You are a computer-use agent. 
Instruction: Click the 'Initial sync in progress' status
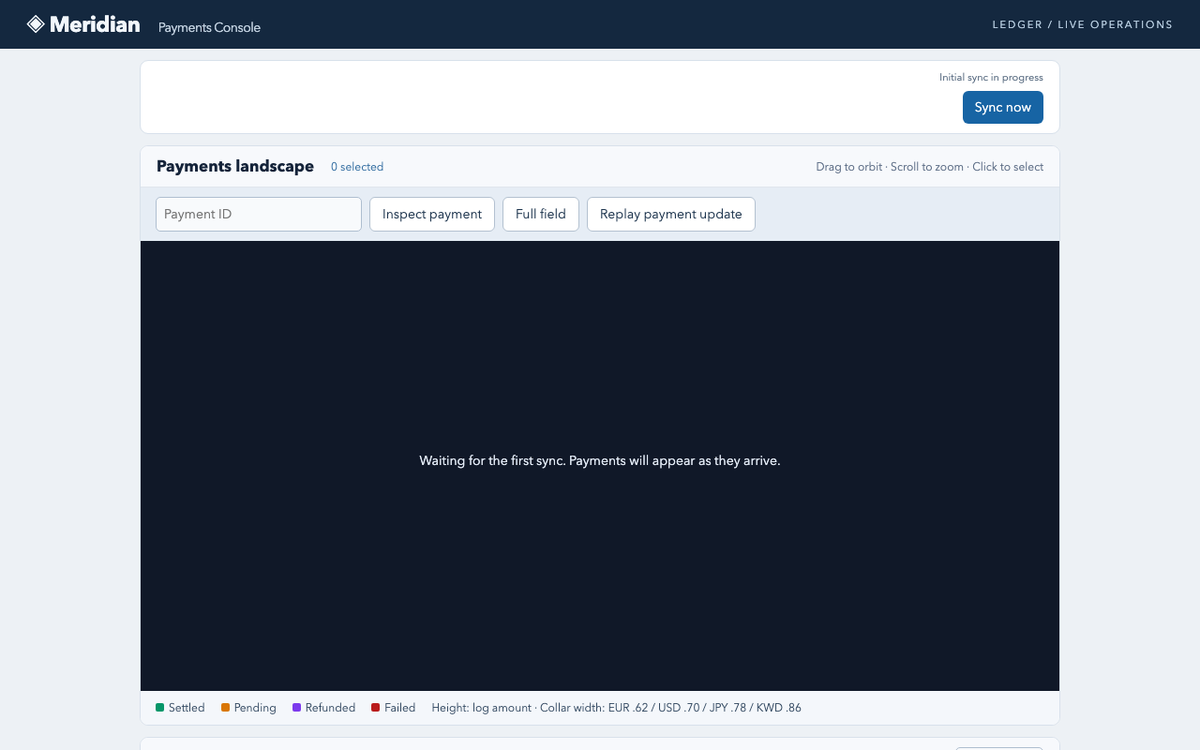click(991, 77)
